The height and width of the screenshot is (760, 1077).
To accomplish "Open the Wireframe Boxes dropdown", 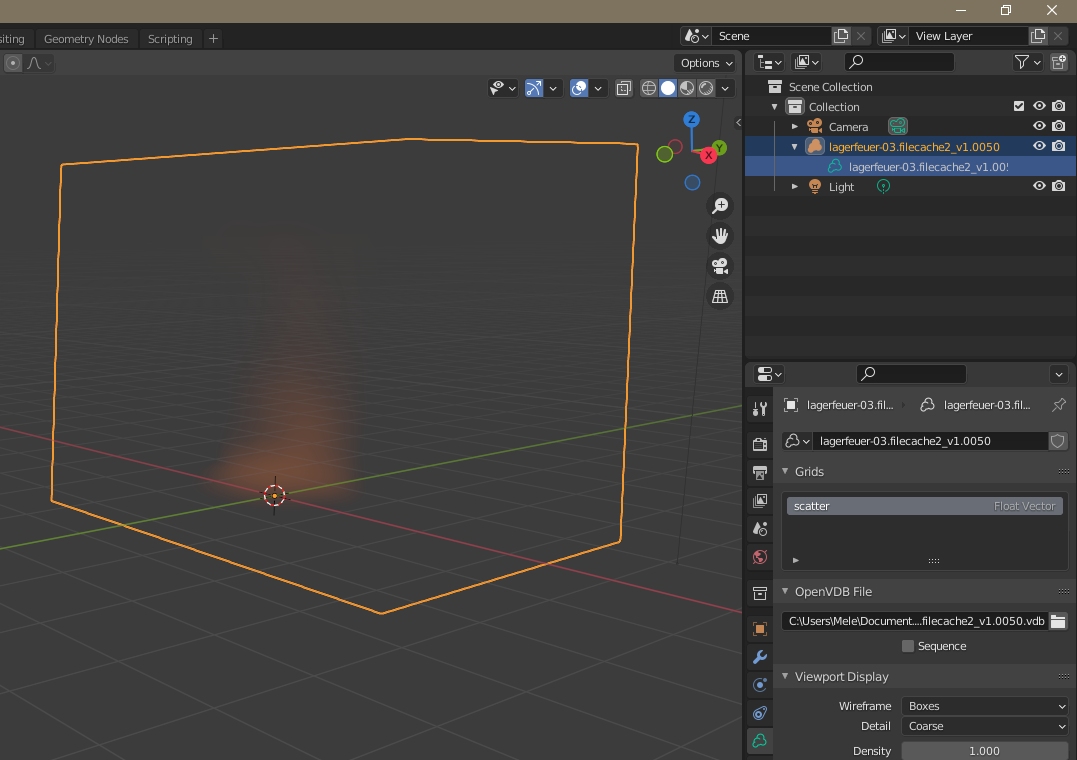I will tap(985, 706).
